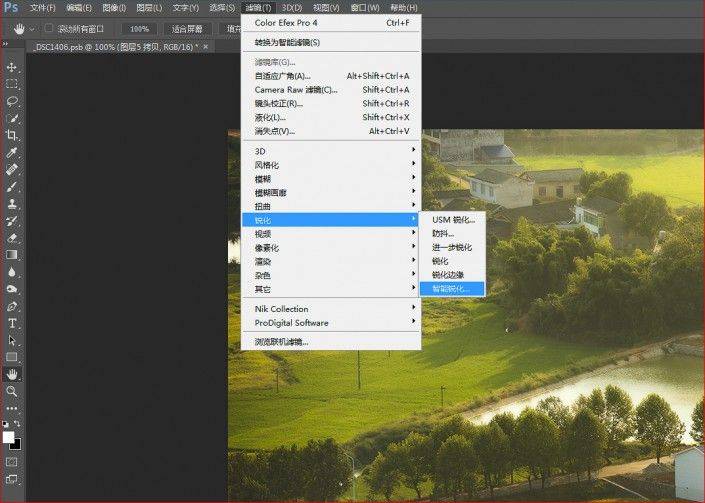Select the Type tool
The width and height of the screenshot is (705, 503).
click(13, 323)
